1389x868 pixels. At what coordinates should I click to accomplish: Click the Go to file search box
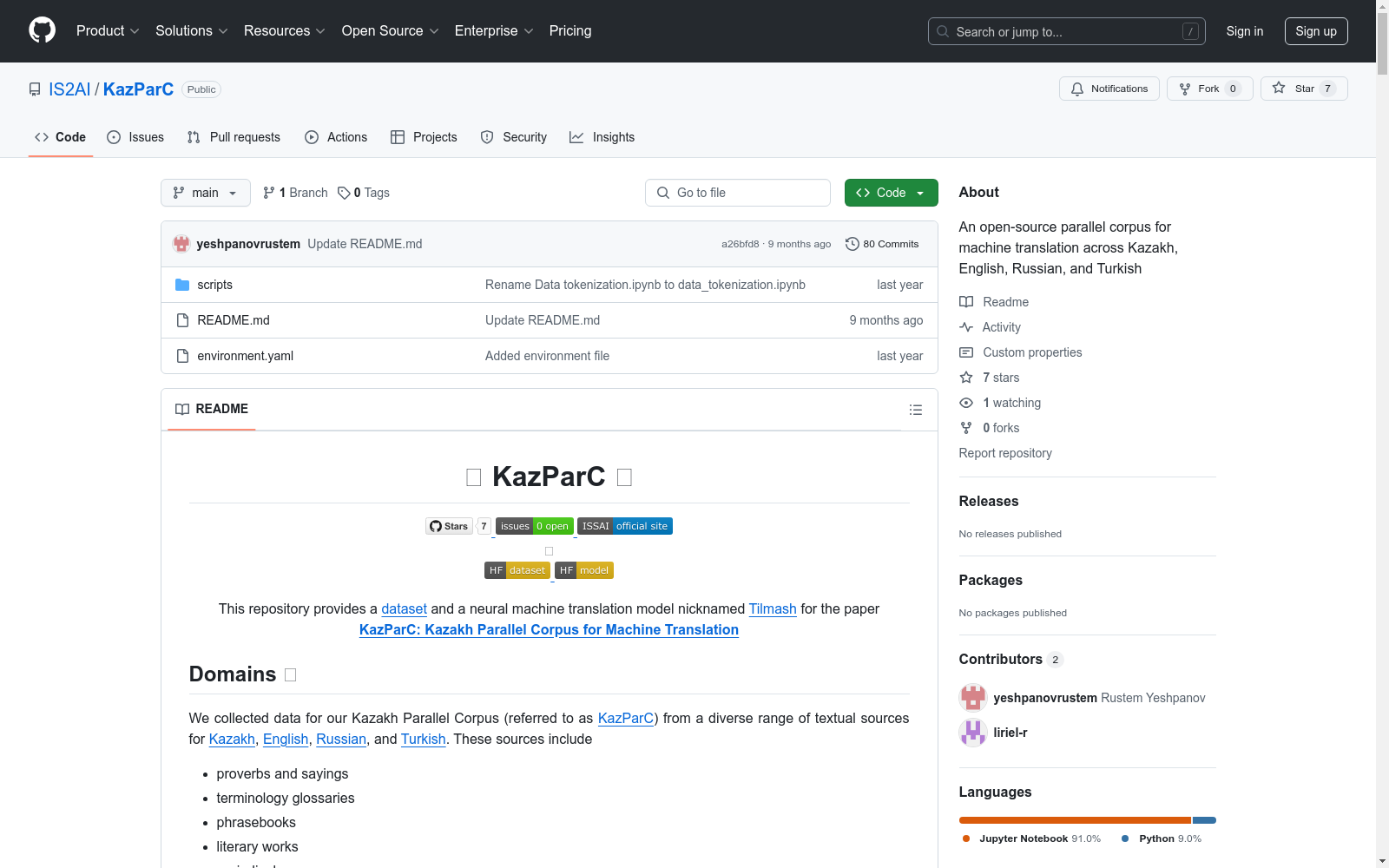click(738, 193)
